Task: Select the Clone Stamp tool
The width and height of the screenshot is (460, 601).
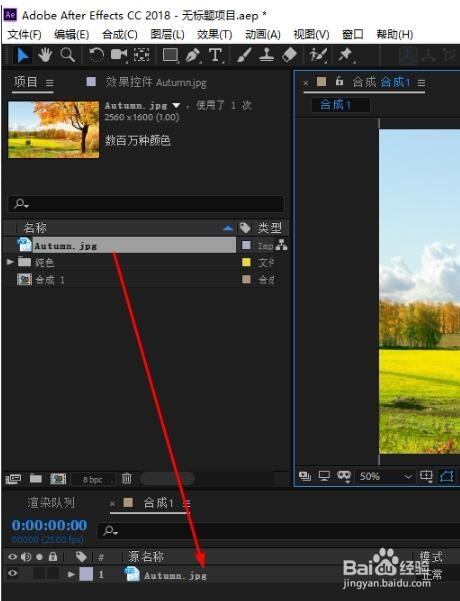Action: [266, 55]
